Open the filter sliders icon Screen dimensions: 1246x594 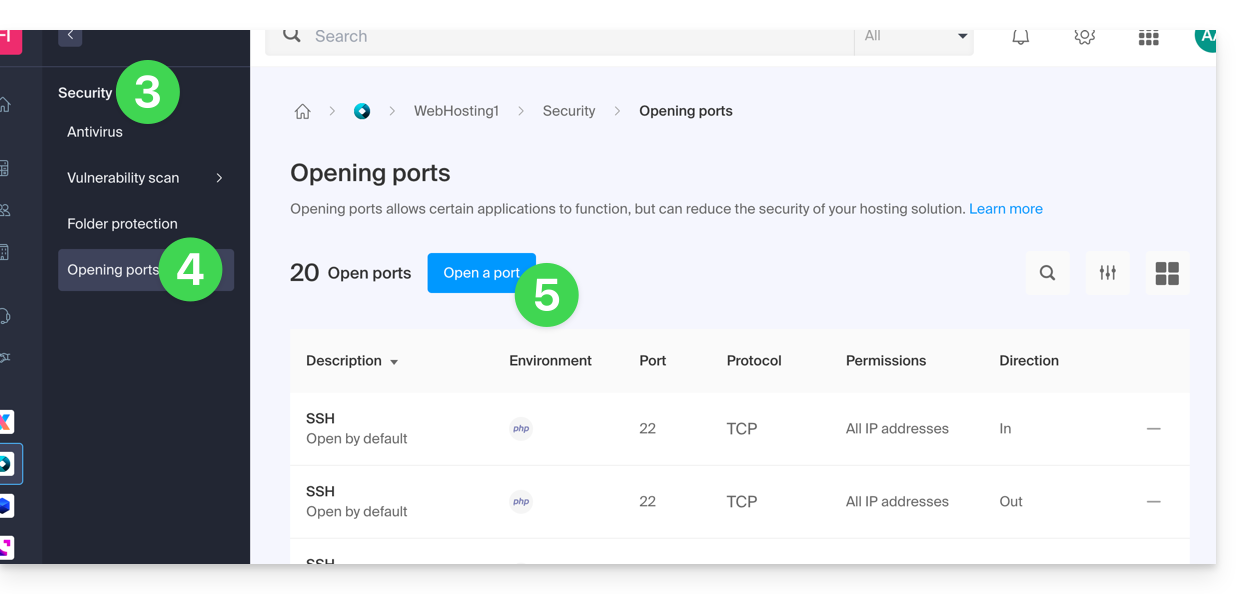[x=1107, y=273]
